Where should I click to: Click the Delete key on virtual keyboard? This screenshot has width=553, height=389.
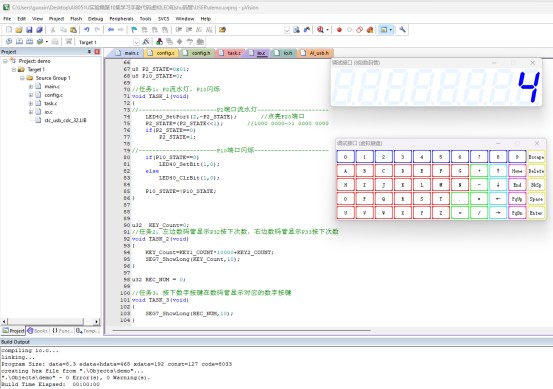point(536,171)
